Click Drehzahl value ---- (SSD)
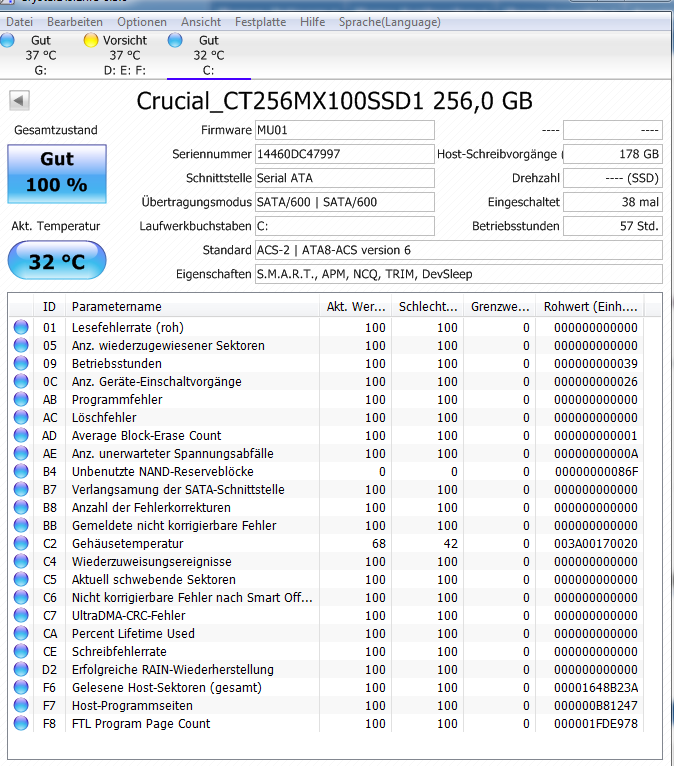This screenshot has width=674, height=766. pos(612,178)
